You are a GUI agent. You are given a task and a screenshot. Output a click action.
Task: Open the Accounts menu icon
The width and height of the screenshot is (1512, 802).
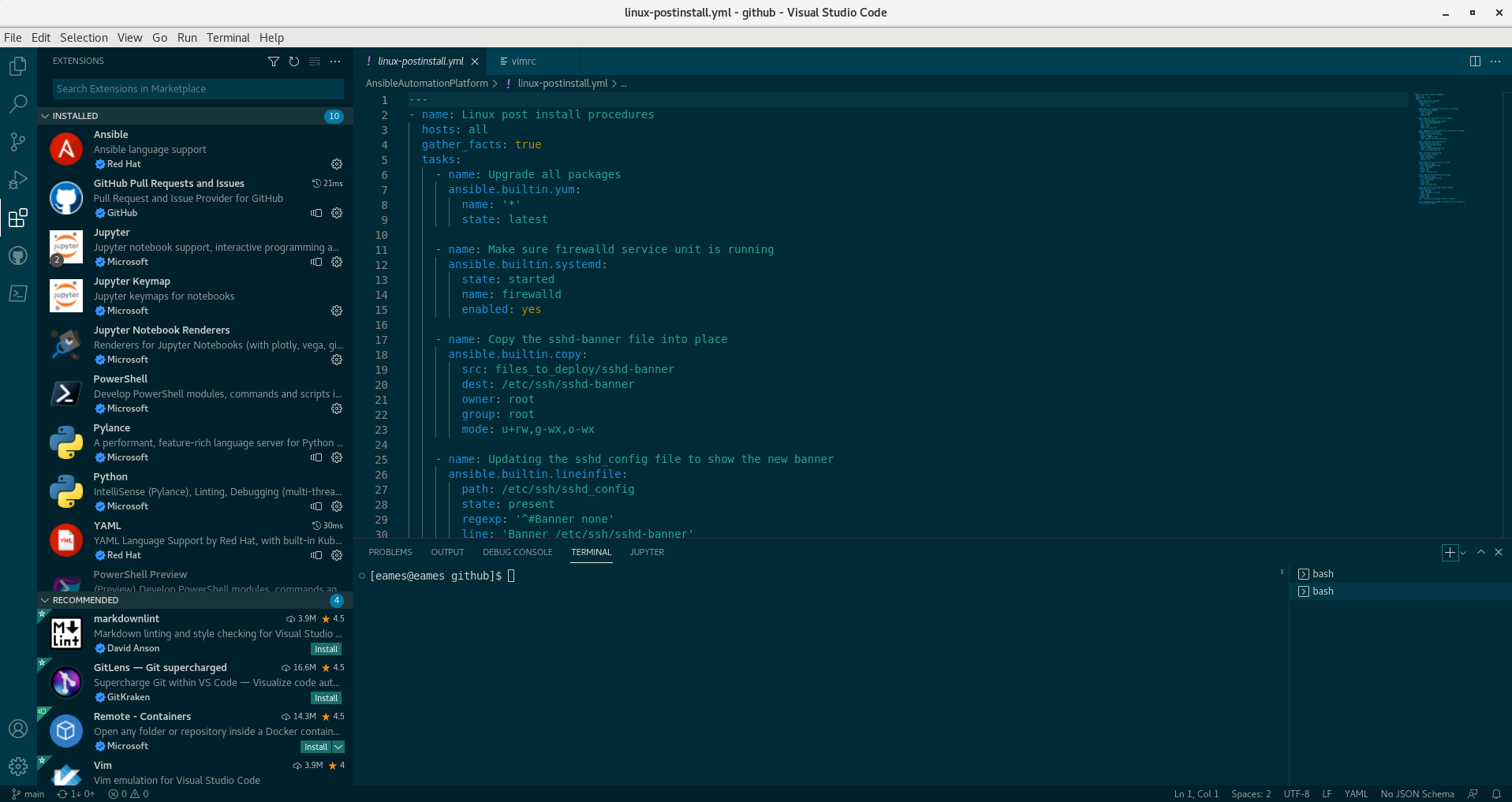coord(18,729)
